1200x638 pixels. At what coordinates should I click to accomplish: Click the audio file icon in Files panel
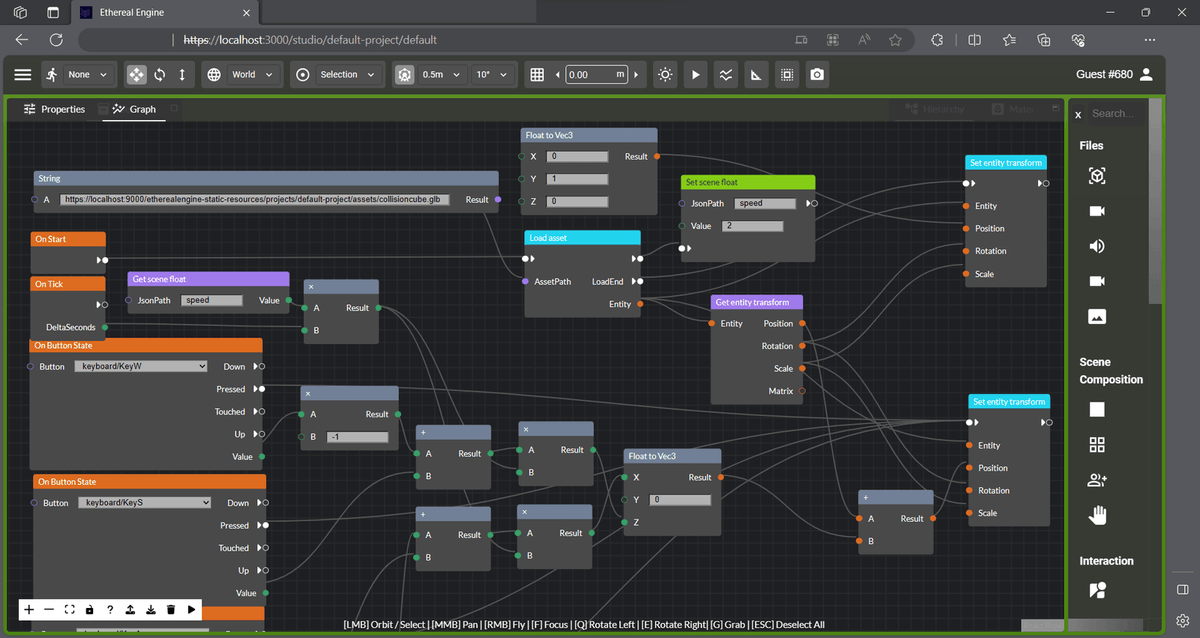point(1095,246)
